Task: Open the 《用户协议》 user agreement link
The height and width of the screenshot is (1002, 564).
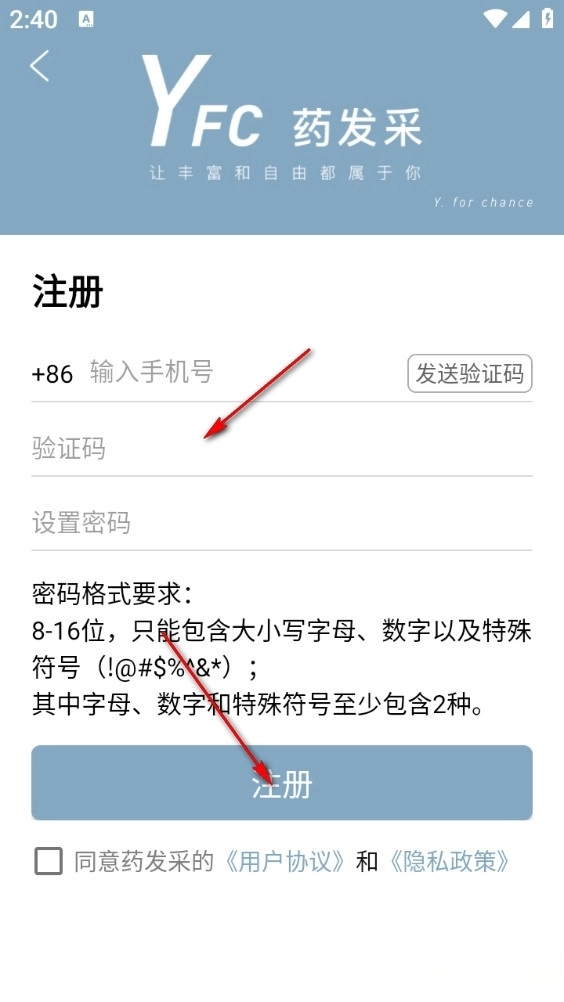Action: [285, 861]
